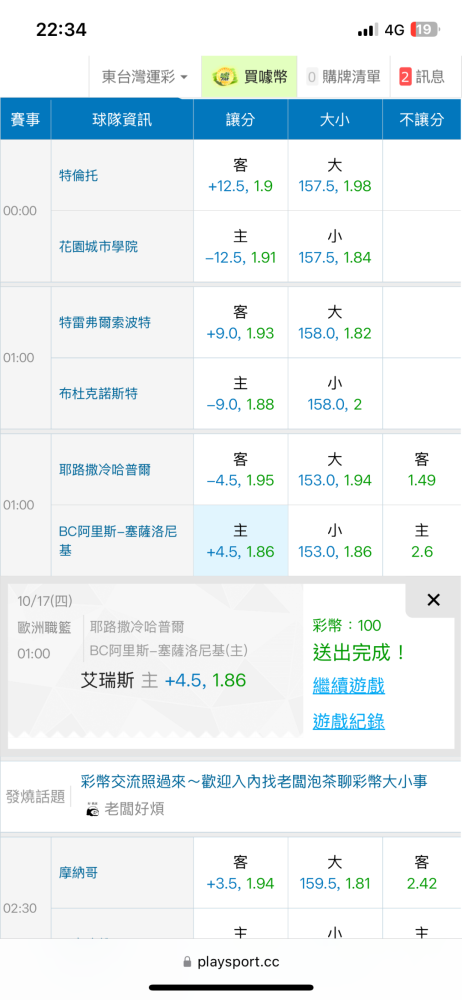Open 布杜克諾斯特 team info
This screenshot has height=1000, width=462.
(x=98, y=393)
